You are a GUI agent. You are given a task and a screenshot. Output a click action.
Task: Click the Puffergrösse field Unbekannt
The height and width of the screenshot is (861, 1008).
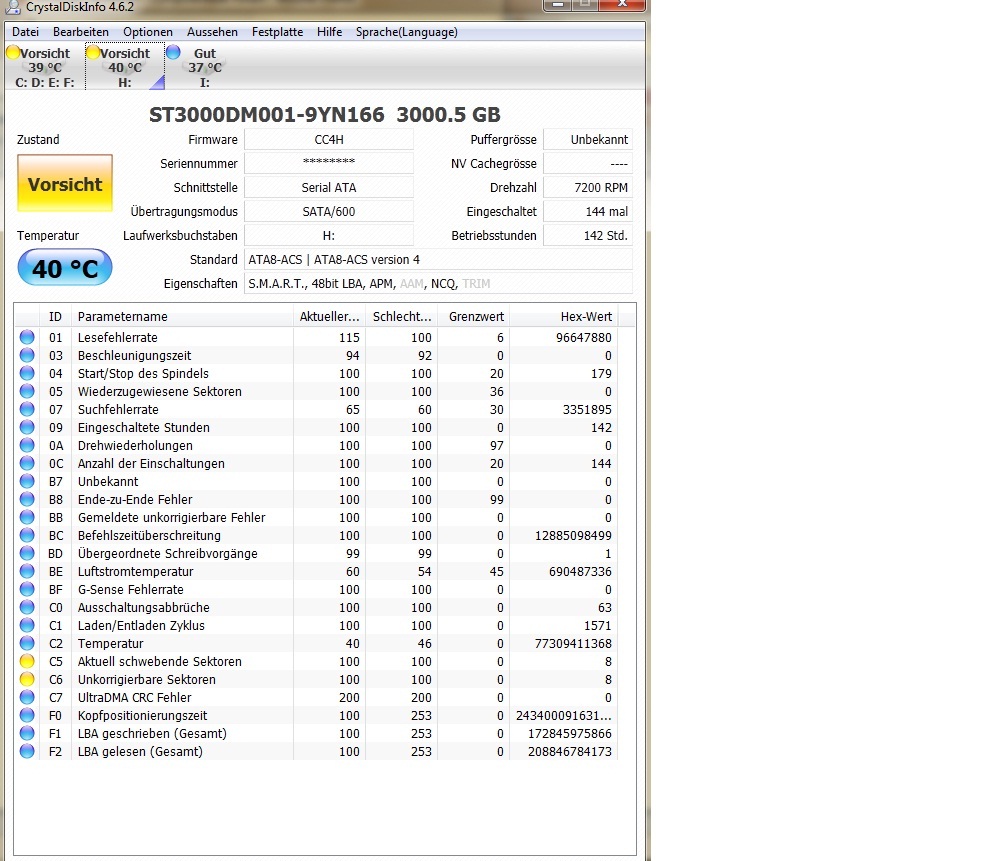588,140
